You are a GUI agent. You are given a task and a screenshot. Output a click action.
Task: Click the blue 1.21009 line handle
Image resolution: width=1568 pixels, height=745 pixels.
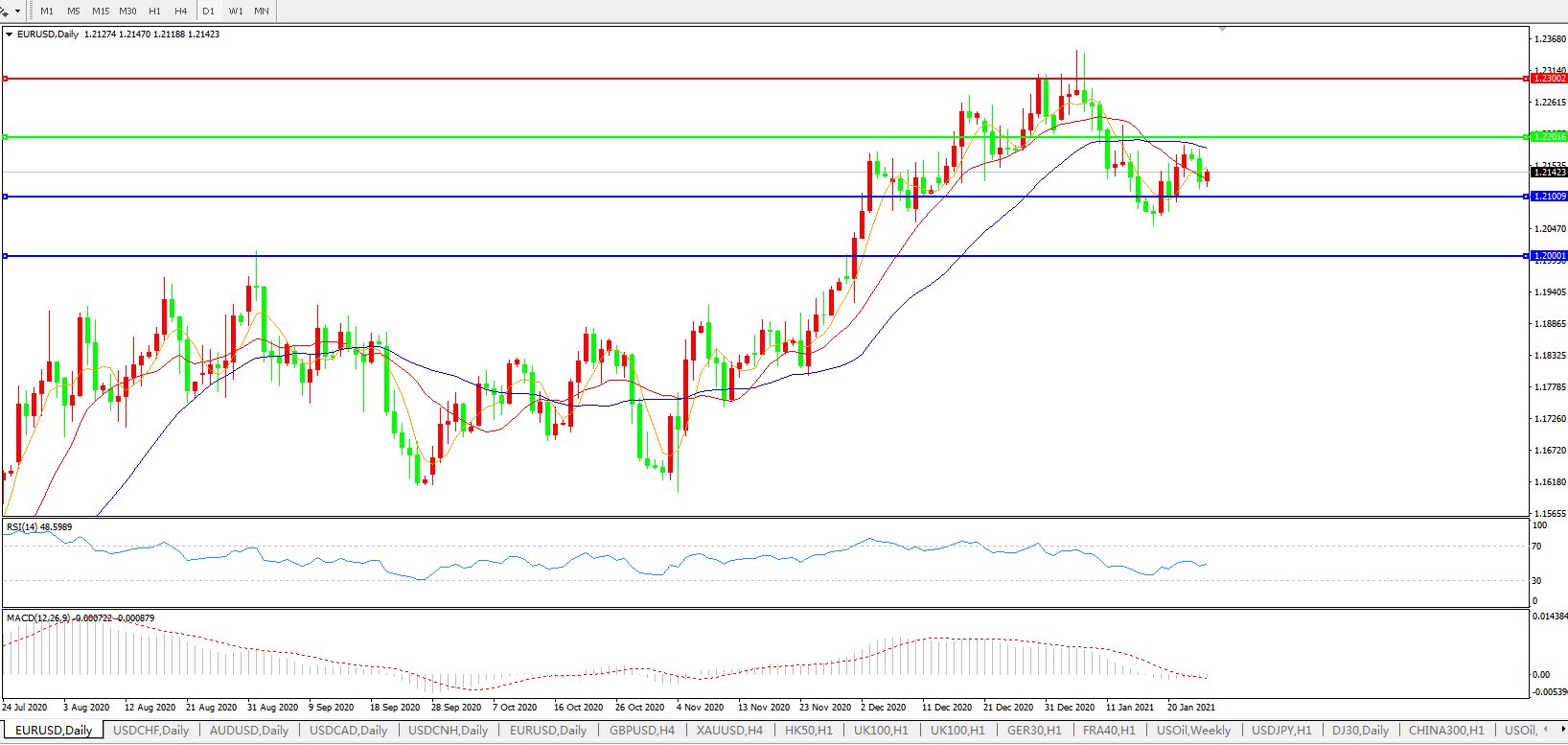(x=5, y=197)
